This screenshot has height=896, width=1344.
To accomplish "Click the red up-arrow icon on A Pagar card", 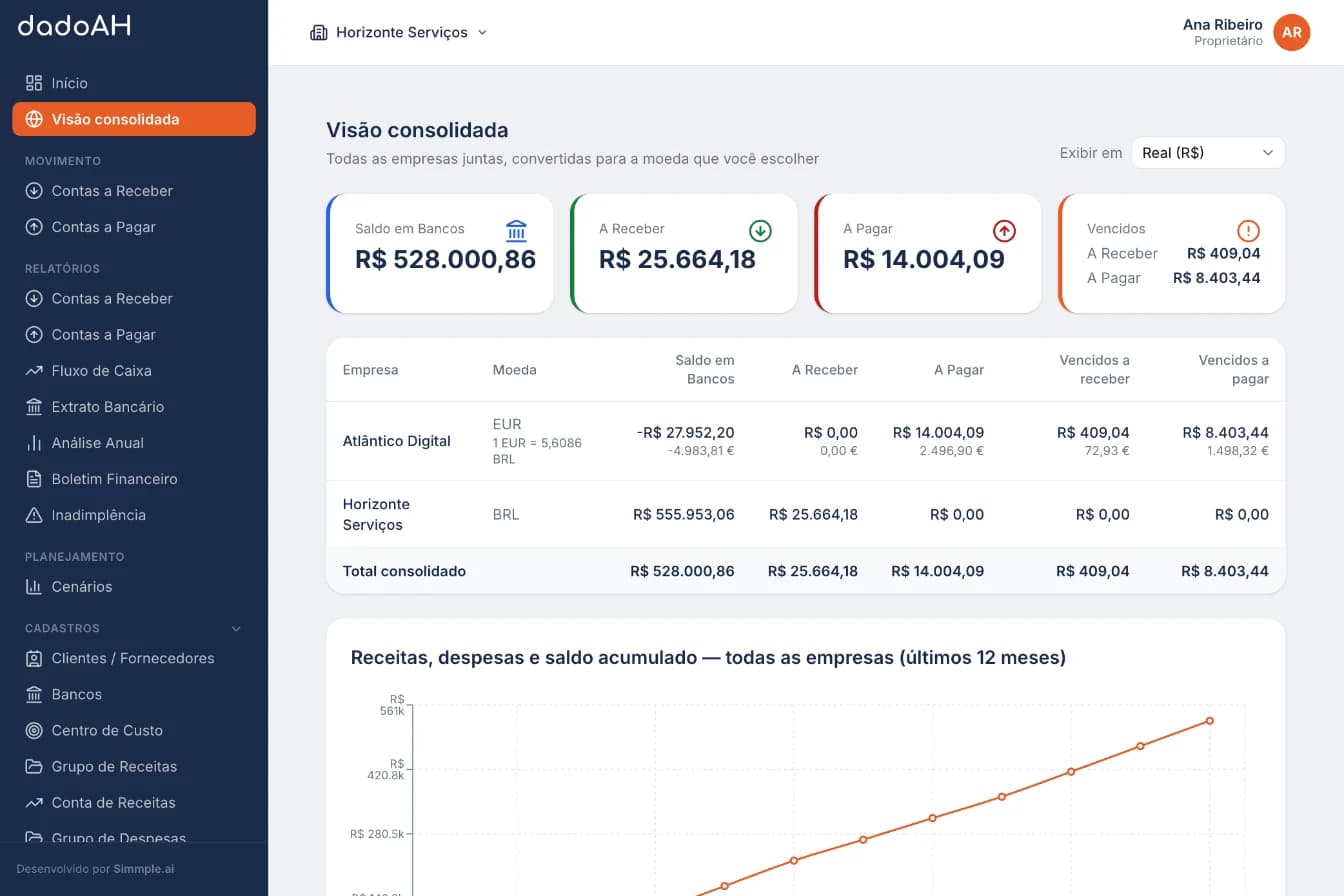I will point(1004,231).
